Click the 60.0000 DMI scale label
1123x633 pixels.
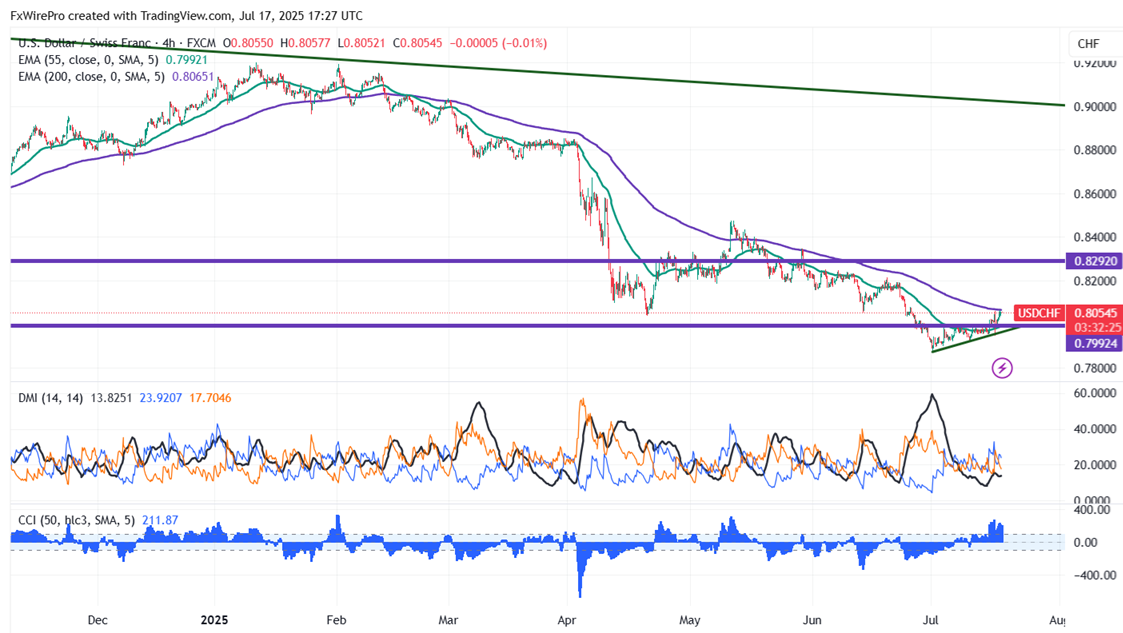point(1094,393)
